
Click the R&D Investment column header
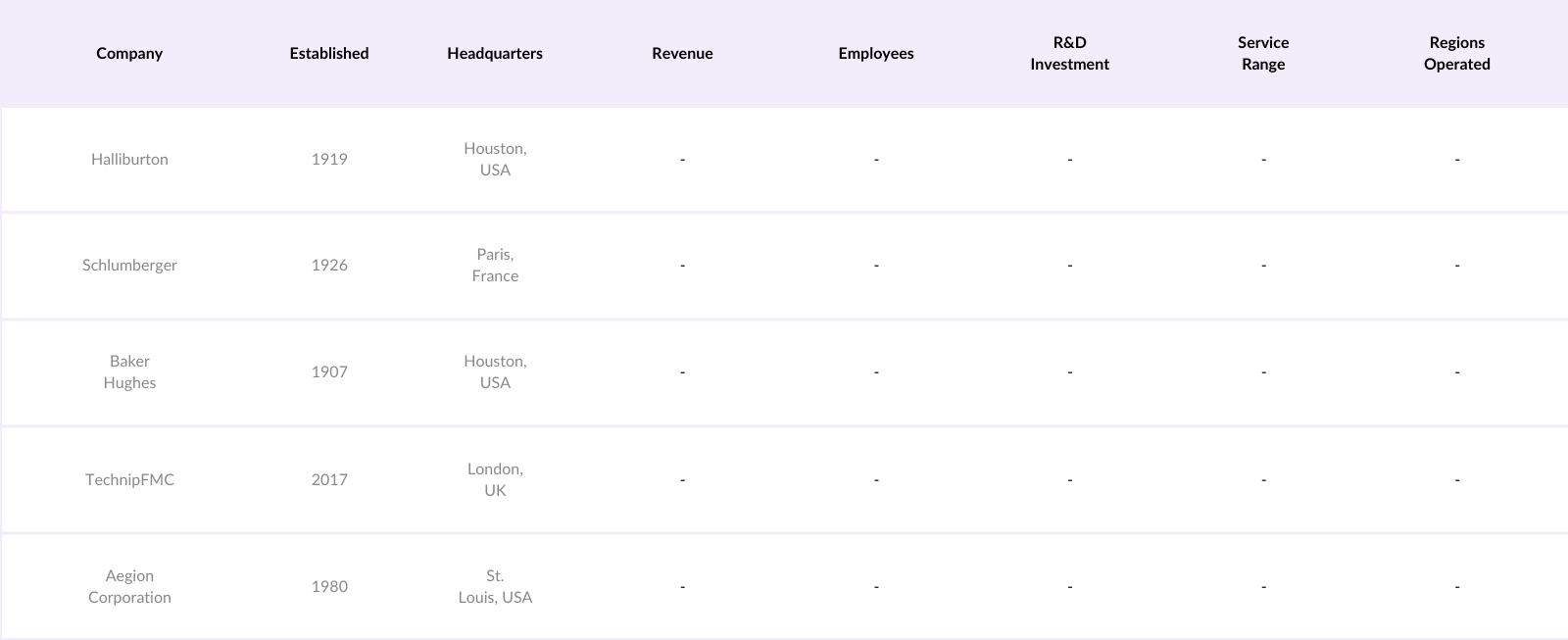1069,54
